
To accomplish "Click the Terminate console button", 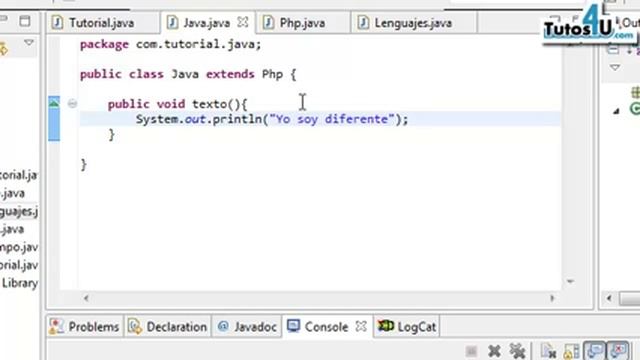I will tap(471, 351).
